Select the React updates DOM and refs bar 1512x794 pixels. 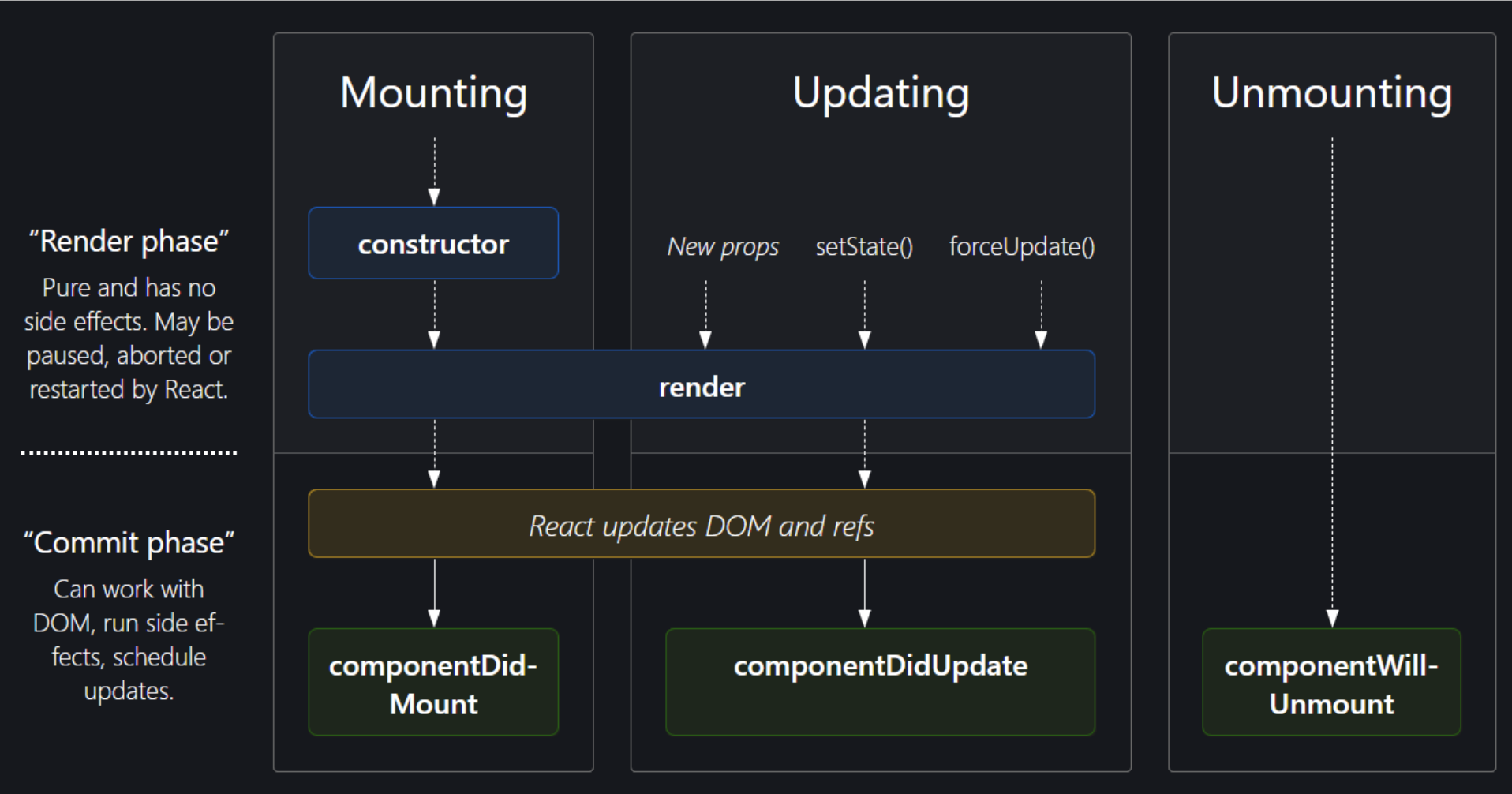click(701, 524)
